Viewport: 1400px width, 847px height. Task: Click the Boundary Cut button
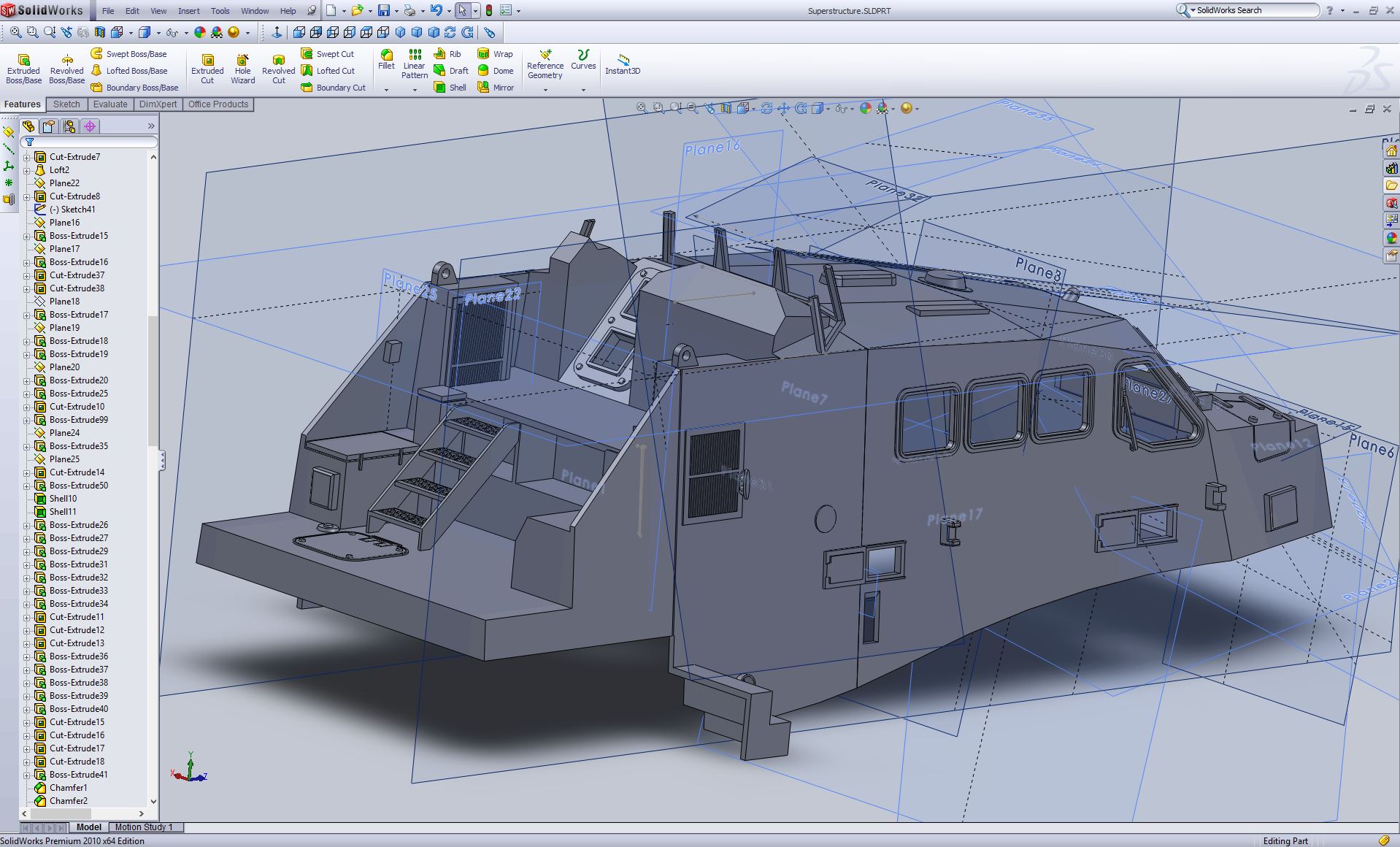click(333, 88)
